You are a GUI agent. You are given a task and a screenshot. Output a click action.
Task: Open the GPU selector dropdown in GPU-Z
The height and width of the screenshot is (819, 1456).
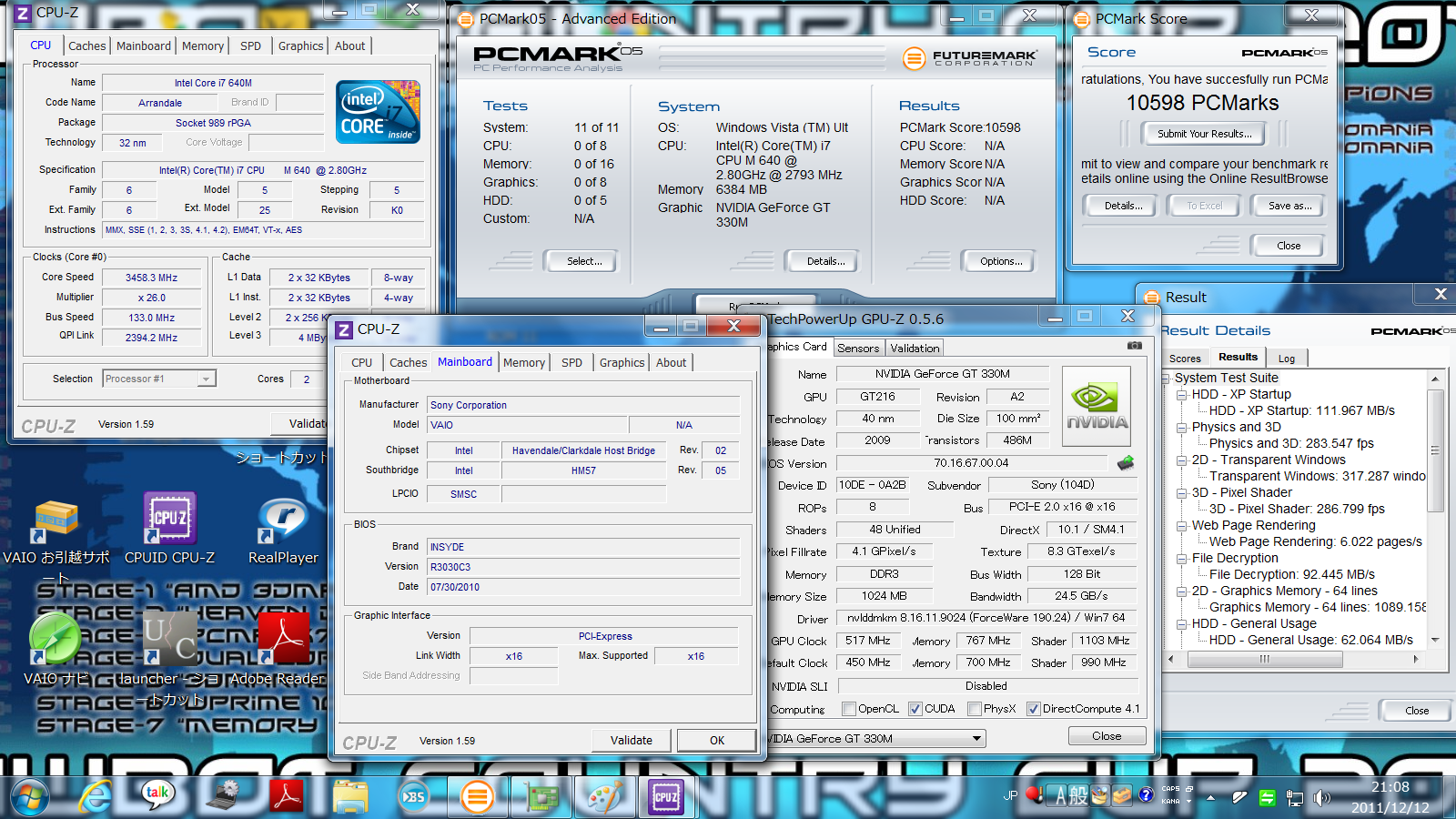coord(876,738)
